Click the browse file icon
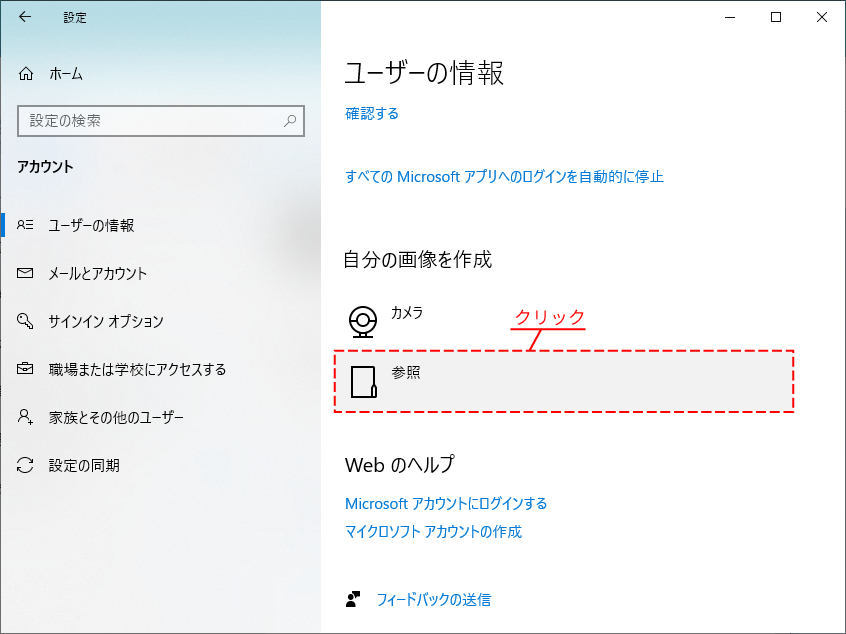This screenshot has height=634, width=846. [x=363, y=381]
